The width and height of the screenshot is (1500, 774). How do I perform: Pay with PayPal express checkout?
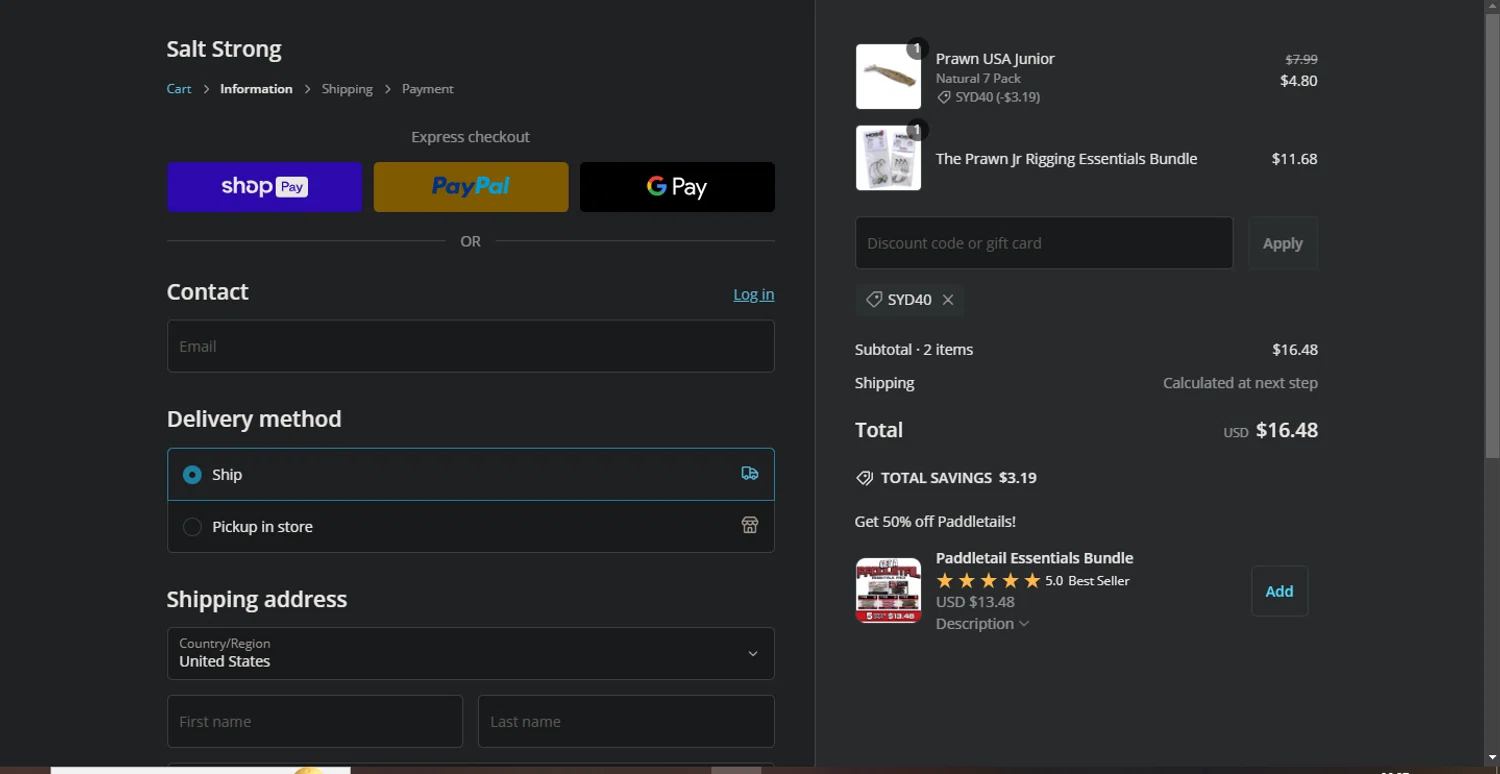point(471,187)
